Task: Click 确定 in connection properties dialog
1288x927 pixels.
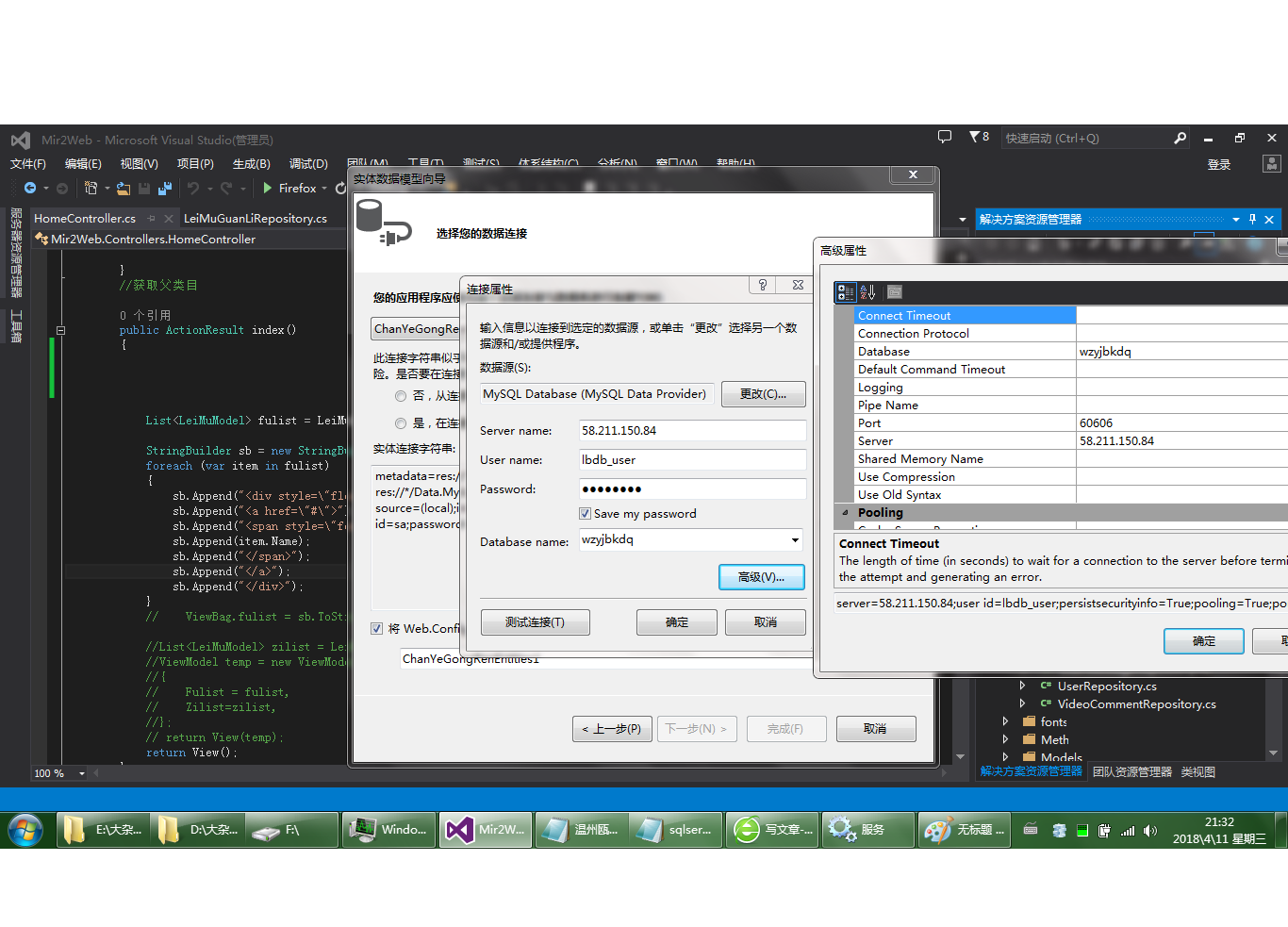Action: (676, 622)
